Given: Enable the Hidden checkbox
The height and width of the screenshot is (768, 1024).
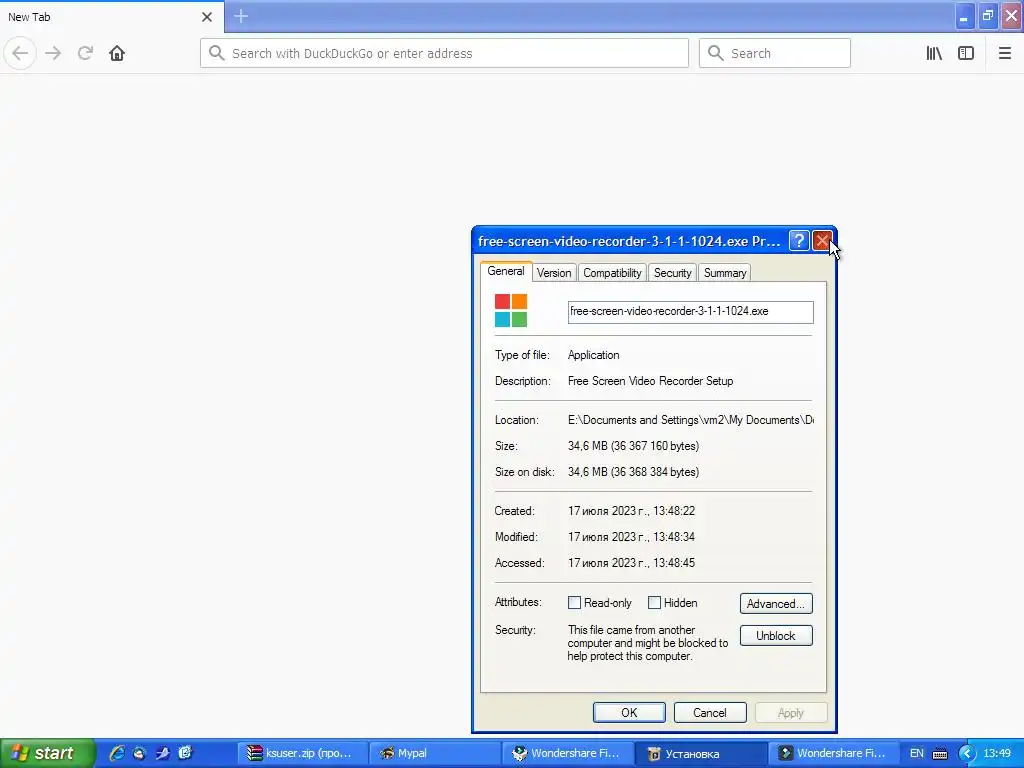Looking at the screenshot, I should (654, 603).
